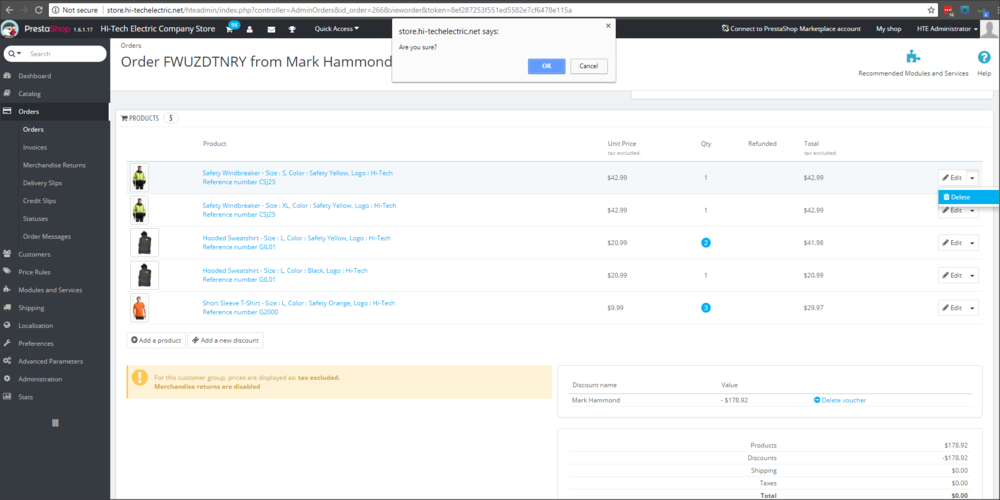Open Safety Windbreaker Size S product link
The height and width of the screenshot is (500, 1000).
(298, 173)
